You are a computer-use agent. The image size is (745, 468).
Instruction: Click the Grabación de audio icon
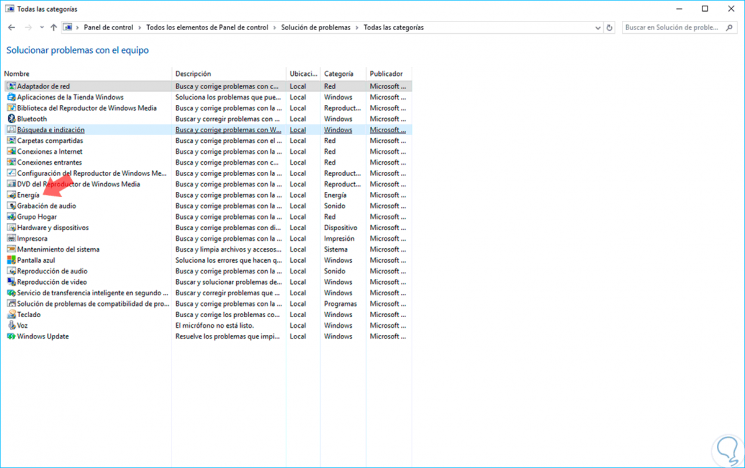coord(11,206)
